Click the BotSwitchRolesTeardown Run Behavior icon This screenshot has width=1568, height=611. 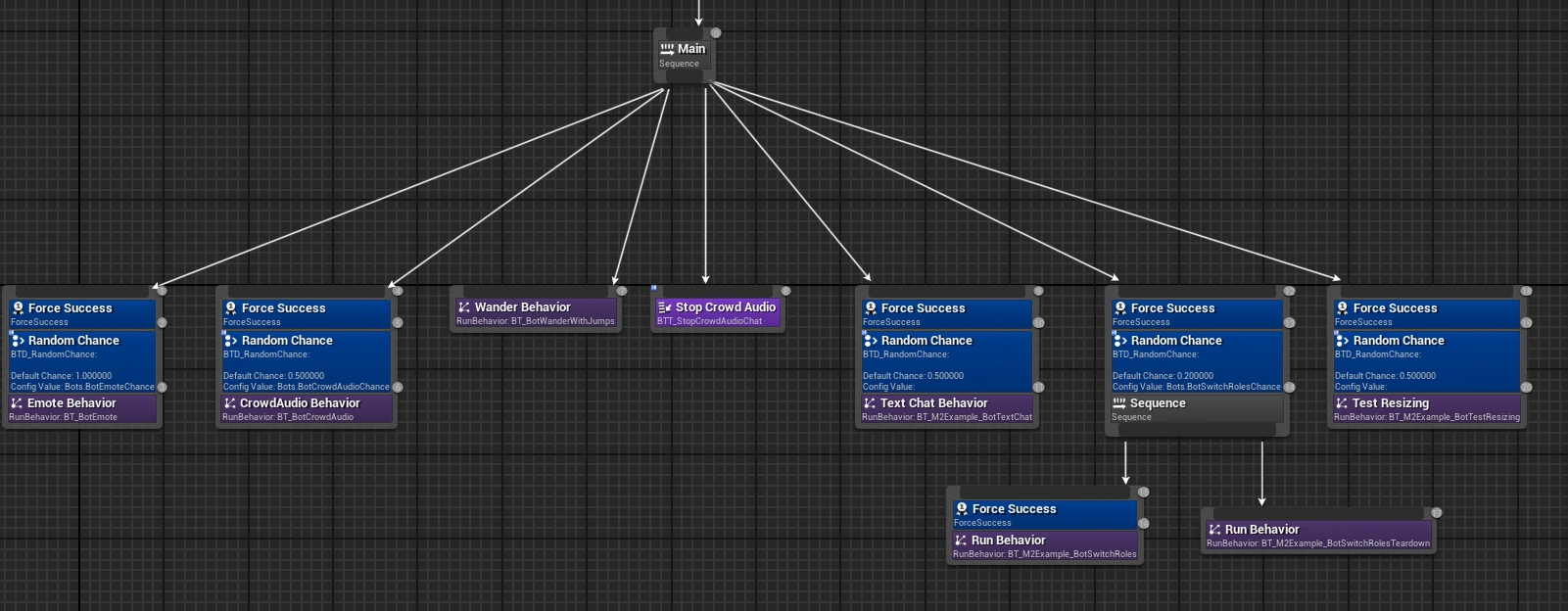tap(1214, 530)
